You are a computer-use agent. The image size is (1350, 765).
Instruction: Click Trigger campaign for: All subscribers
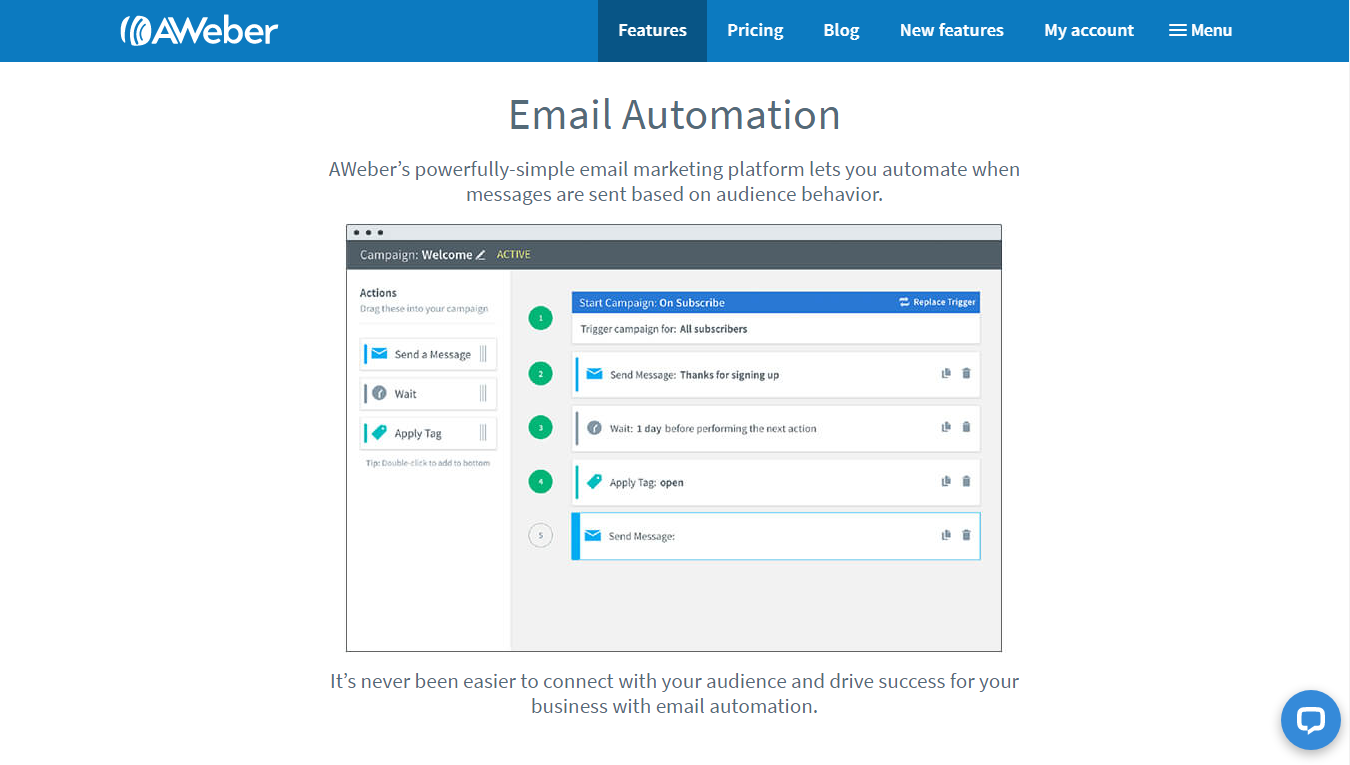[664, 329]
